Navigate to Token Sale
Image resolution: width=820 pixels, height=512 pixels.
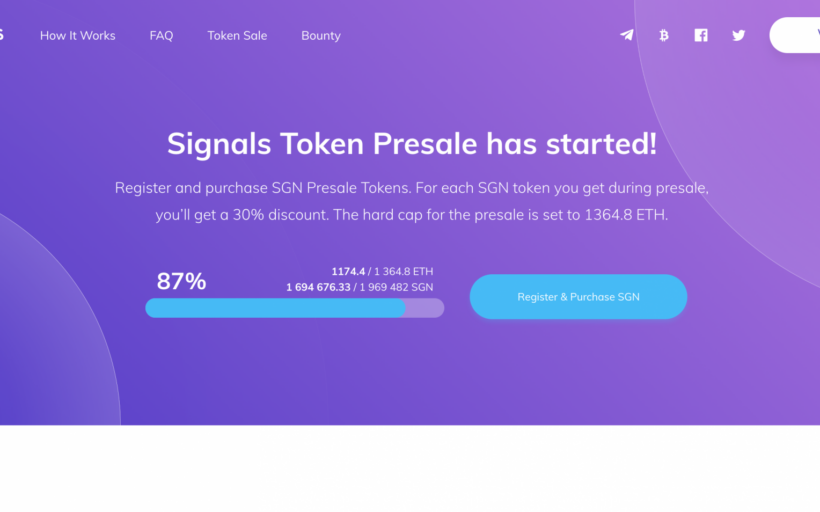[x=237, y=35]
